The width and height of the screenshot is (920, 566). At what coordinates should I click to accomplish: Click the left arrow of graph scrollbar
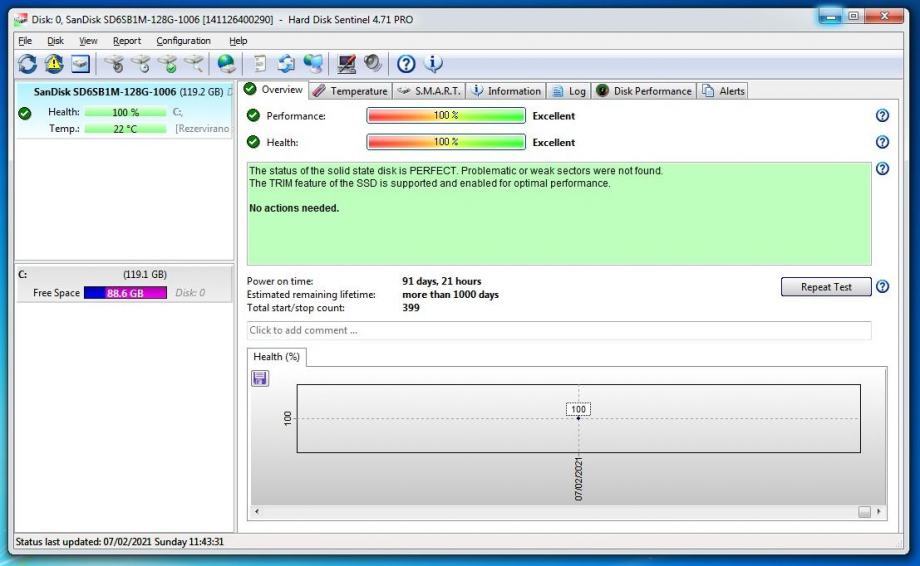pos(256,511)
